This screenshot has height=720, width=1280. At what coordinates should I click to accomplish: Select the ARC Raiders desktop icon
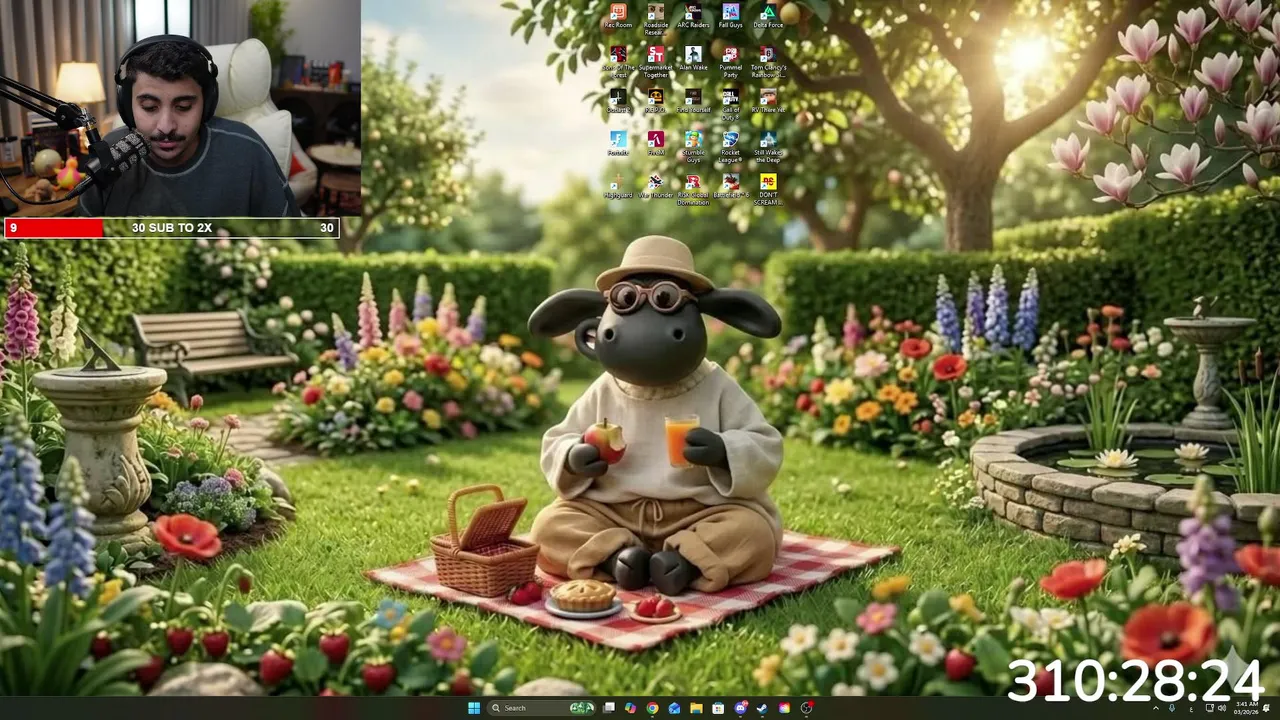click(693, 16)
